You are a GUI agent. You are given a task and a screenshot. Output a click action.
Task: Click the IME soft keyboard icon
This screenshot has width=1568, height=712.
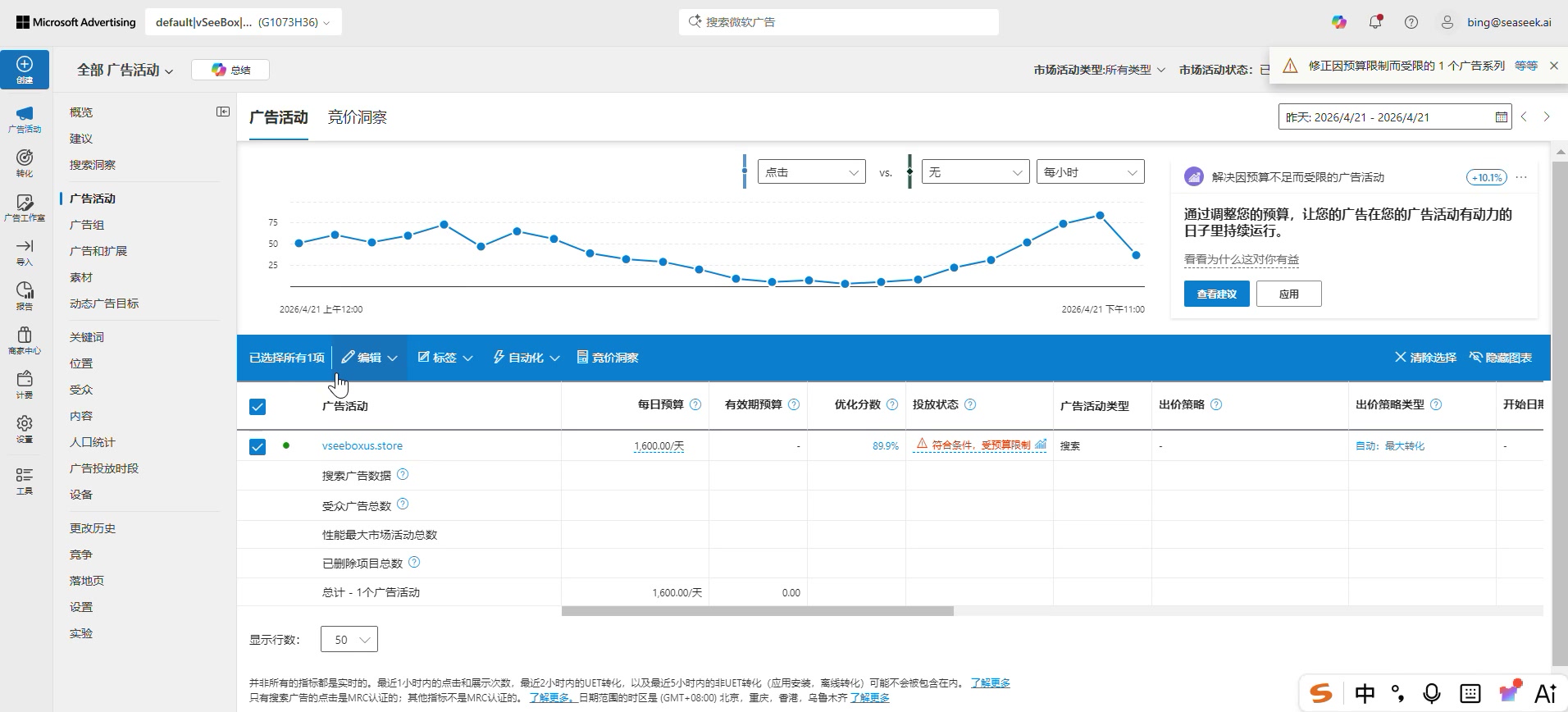1470,693
